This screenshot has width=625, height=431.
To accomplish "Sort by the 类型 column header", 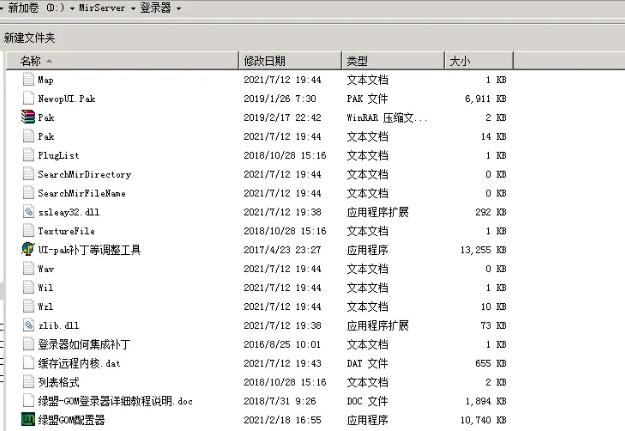I will [x=393, y=61].
